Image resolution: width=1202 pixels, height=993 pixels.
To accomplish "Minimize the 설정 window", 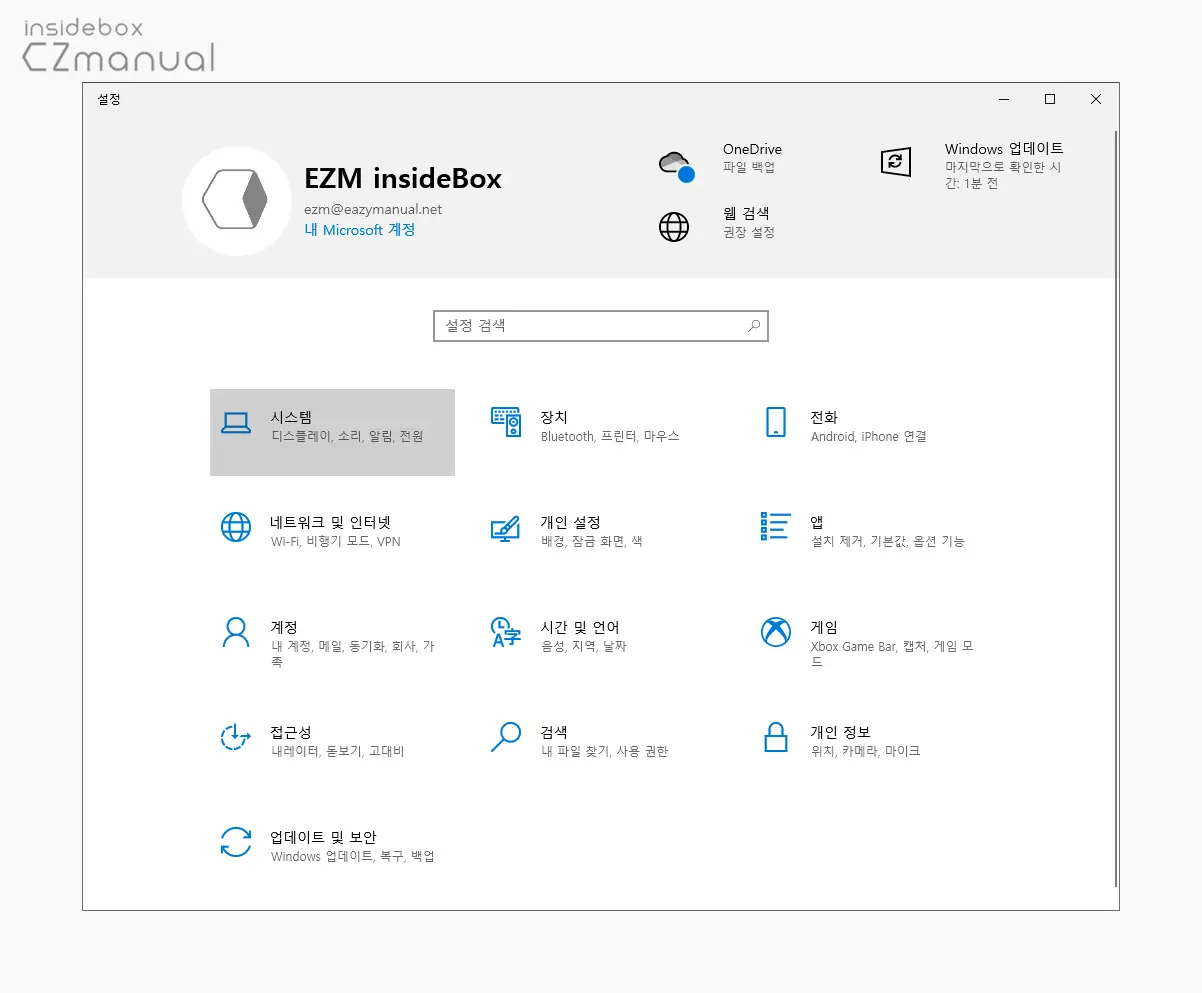I will tap(1004, 99).
